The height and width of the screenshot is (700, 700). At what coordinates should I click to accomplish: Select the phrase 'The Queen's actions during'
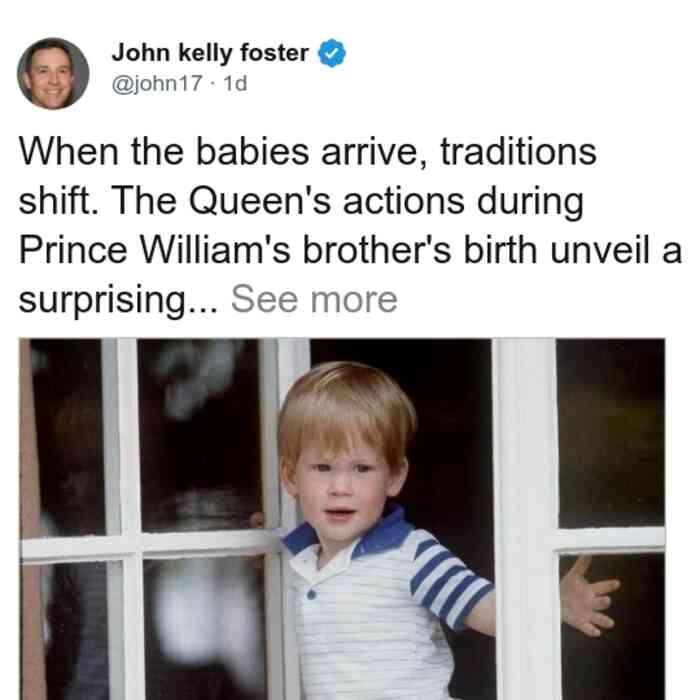347,201
